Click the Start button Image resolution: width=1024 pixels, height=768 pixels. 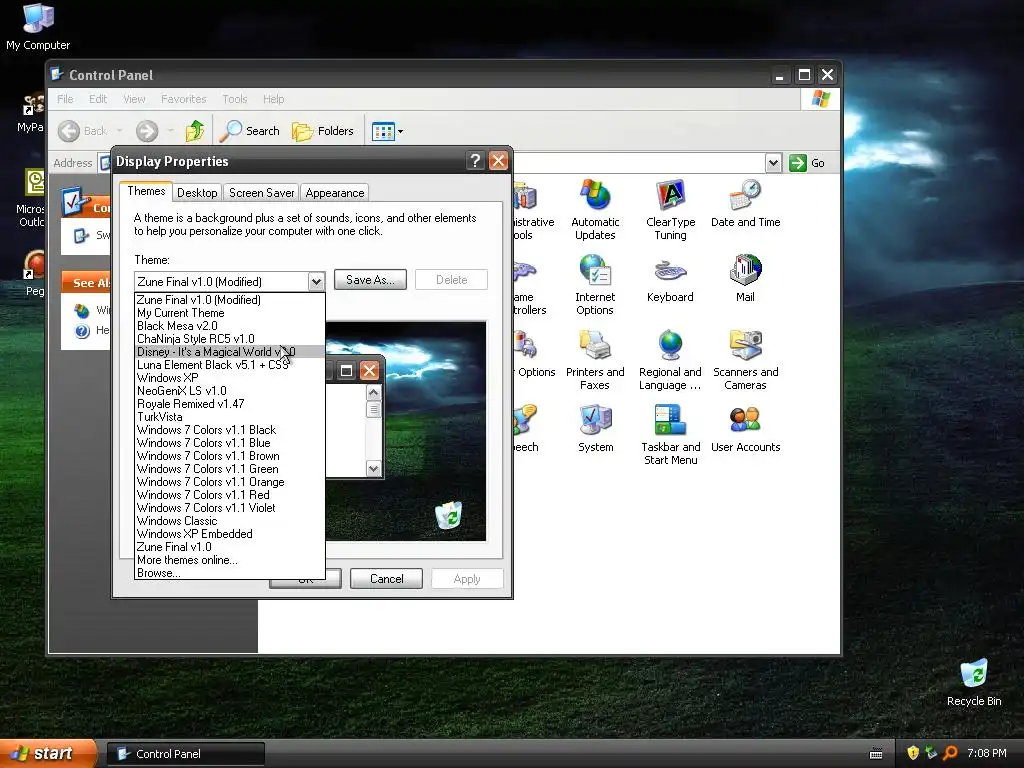48,753
